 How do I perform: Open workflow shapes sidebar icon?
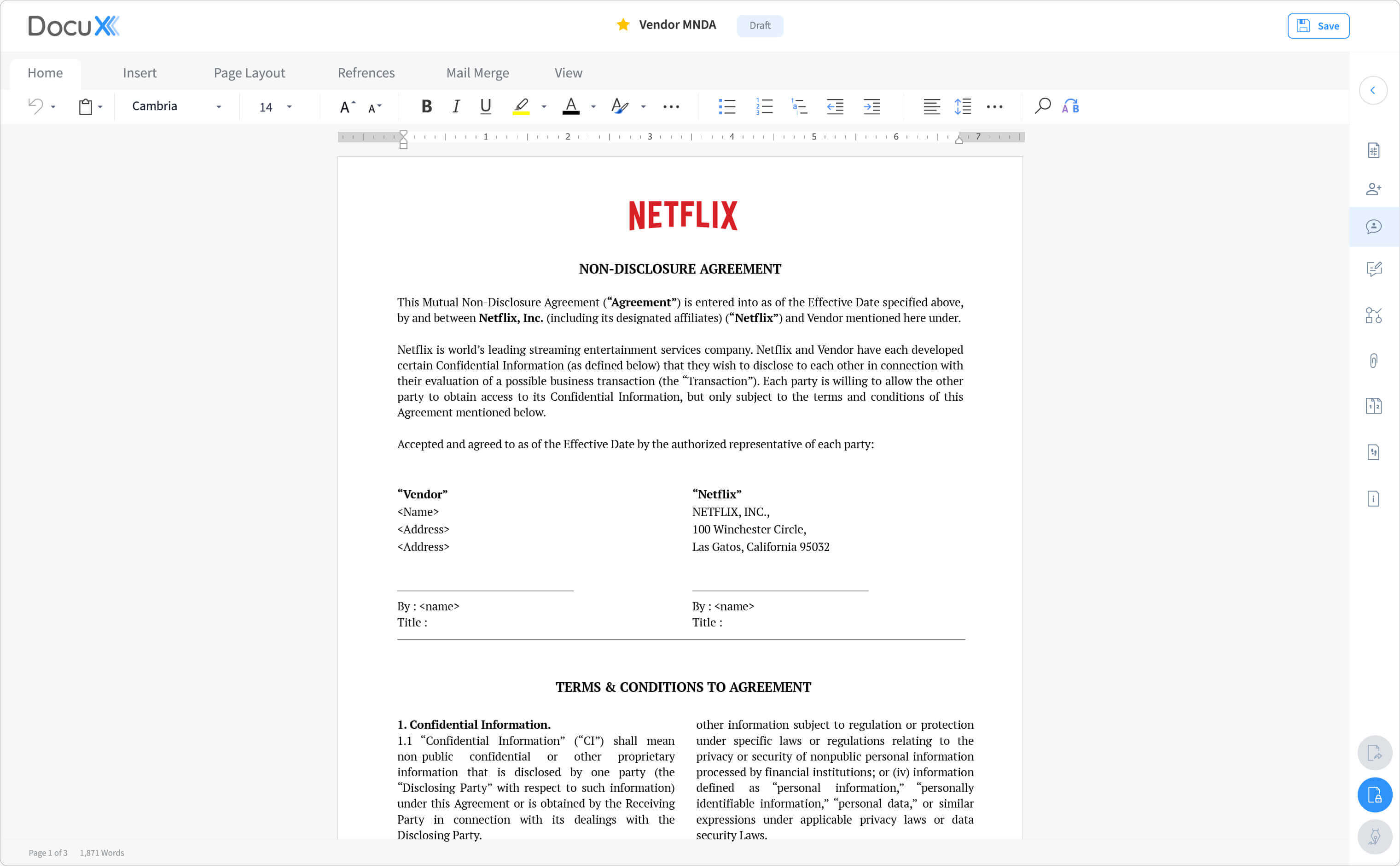[1373, 315]
